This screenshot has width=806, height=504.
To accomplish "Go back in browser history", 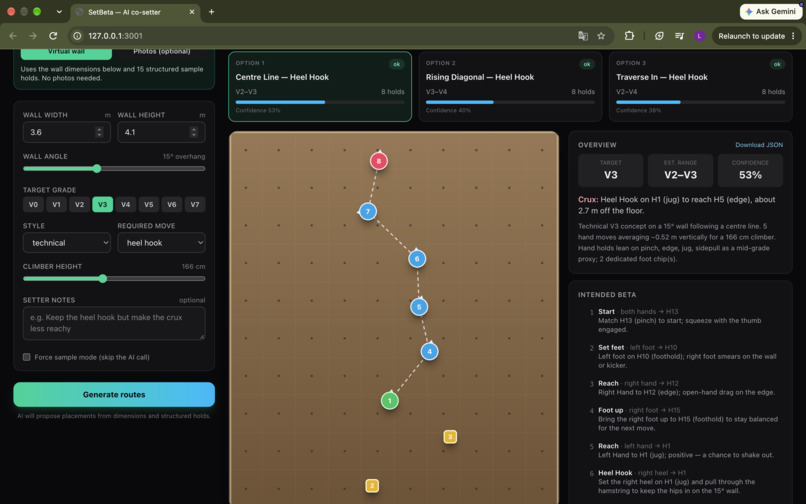I will tap(13, 35).
